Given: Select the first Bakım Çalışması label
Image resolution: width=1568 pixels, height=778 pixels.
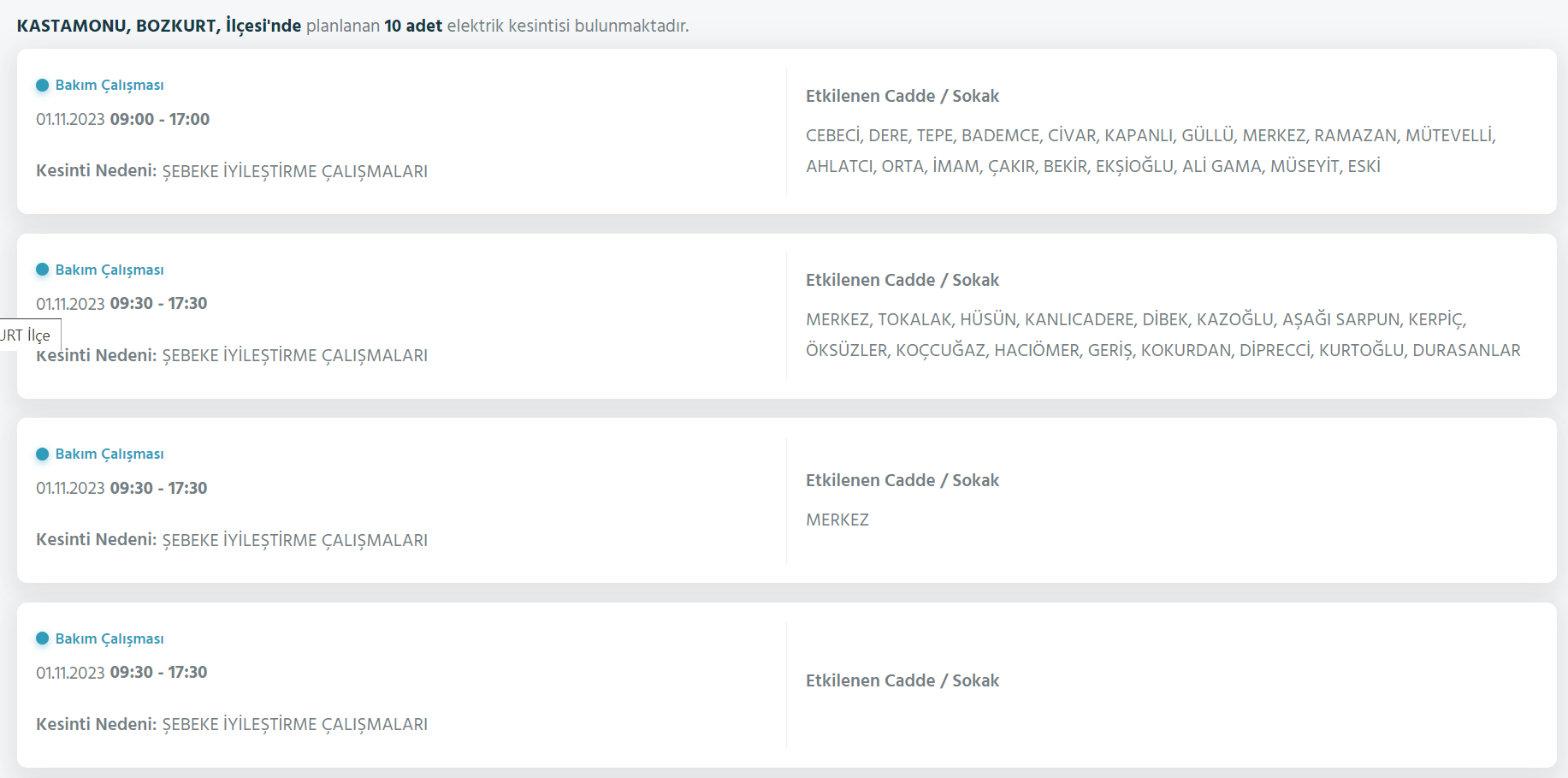Looking at the screenshot, I should click(109, 85).
